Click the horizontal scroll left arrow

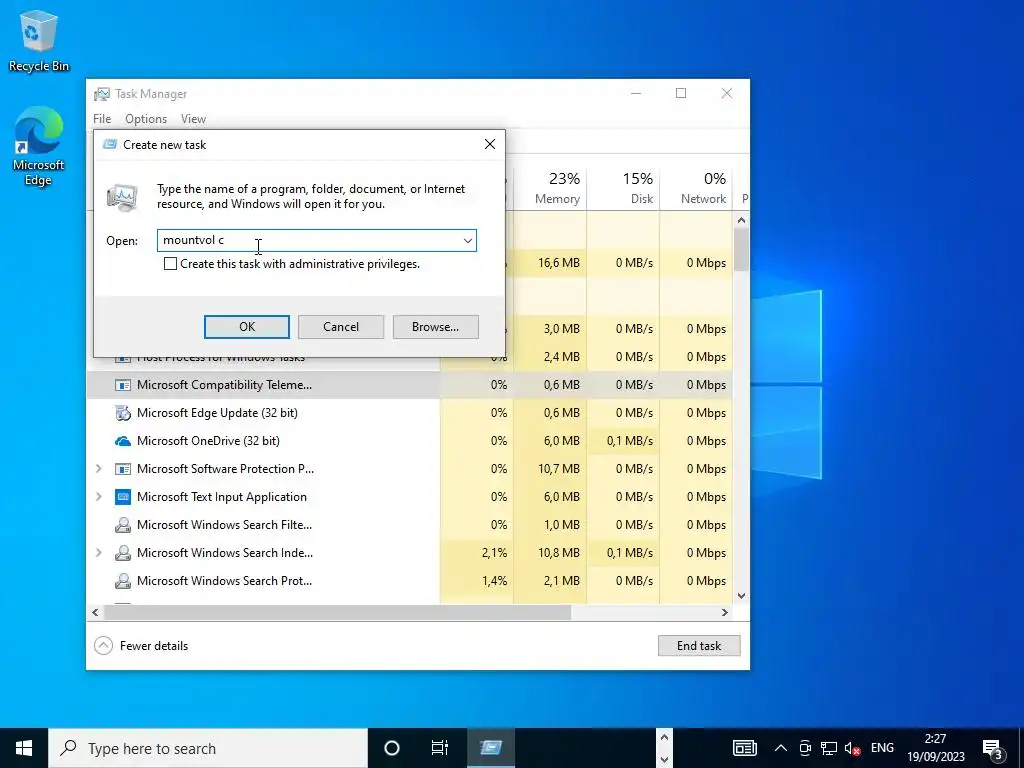tap(95, 613)
